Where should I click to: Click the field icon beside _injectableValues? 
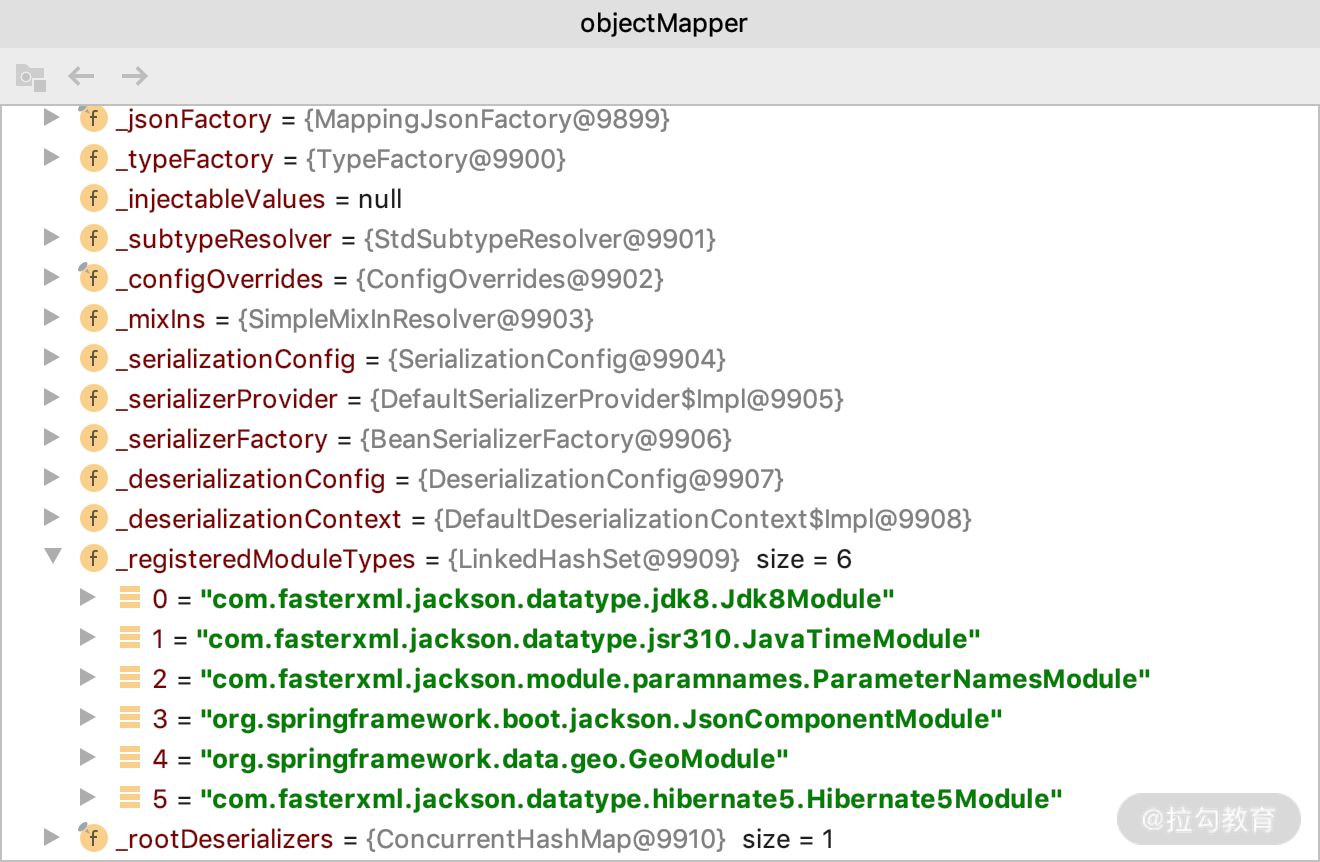pyautogui.click(x=93, y=198)
